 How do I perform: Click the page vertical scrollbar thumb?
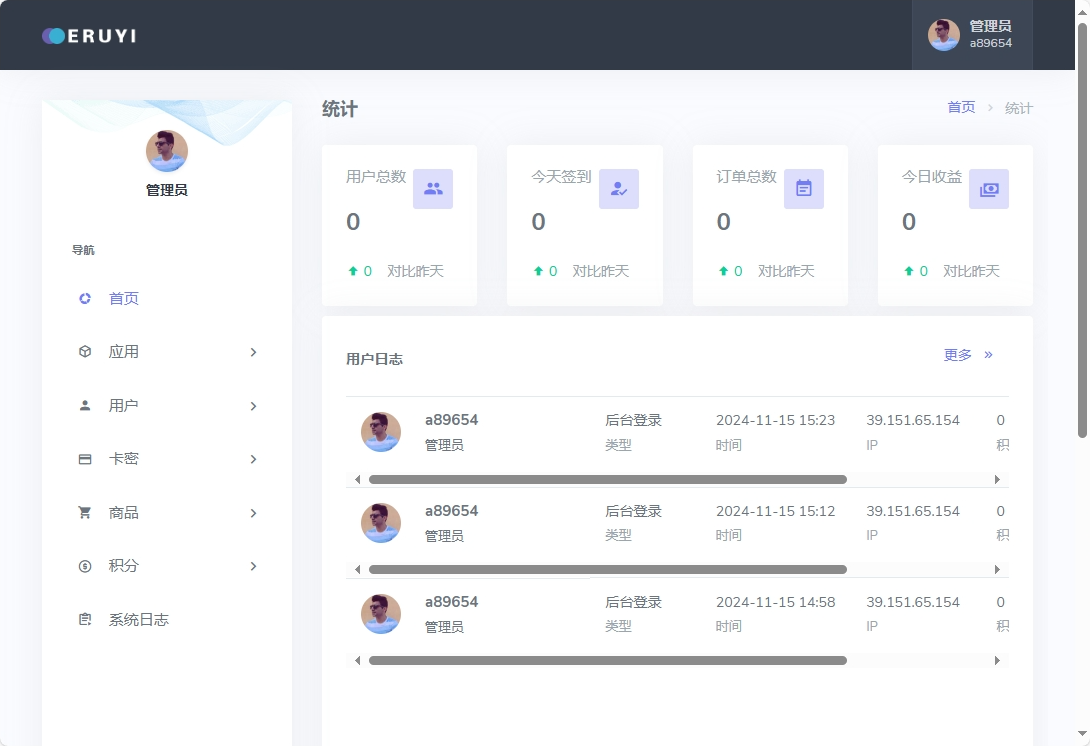[x=1082, y=230]
